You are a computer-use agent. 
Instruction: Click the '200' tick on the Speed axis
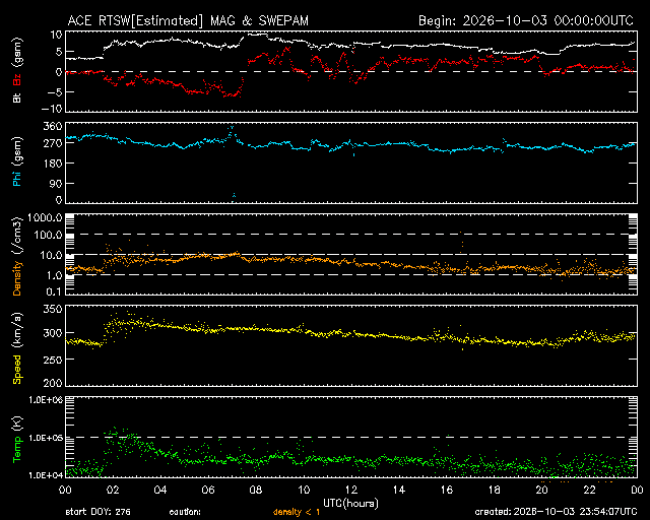click(53, 383)
